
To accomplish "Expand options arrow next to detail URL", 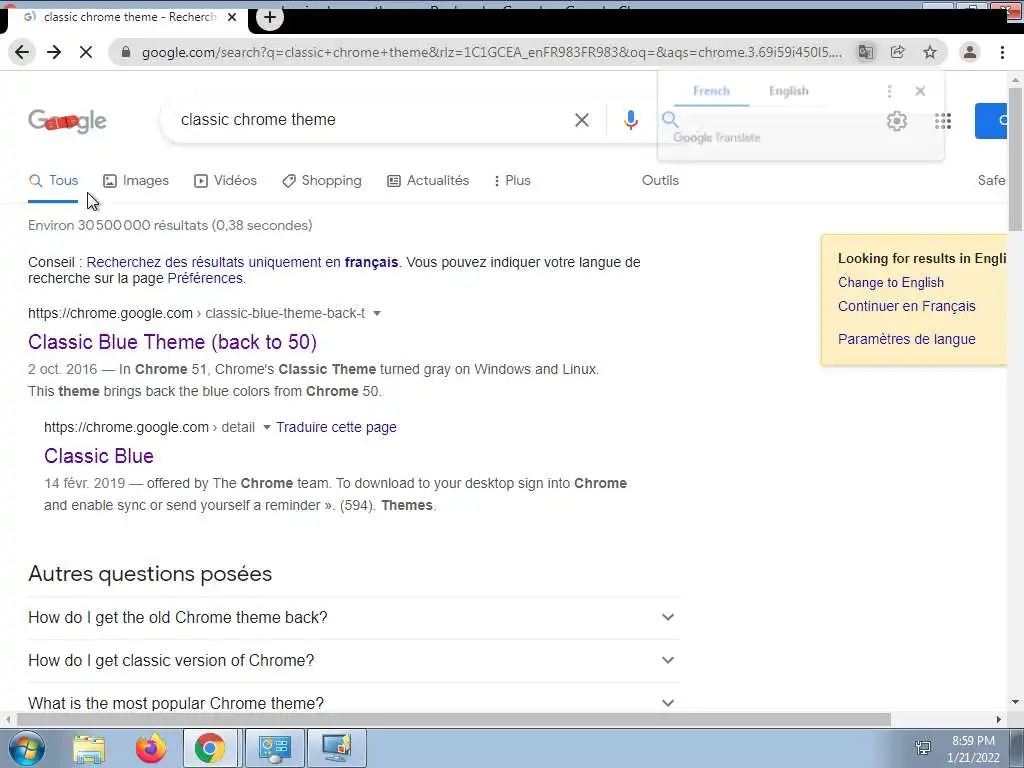I will pyautogui.click(x=266, y=427).
